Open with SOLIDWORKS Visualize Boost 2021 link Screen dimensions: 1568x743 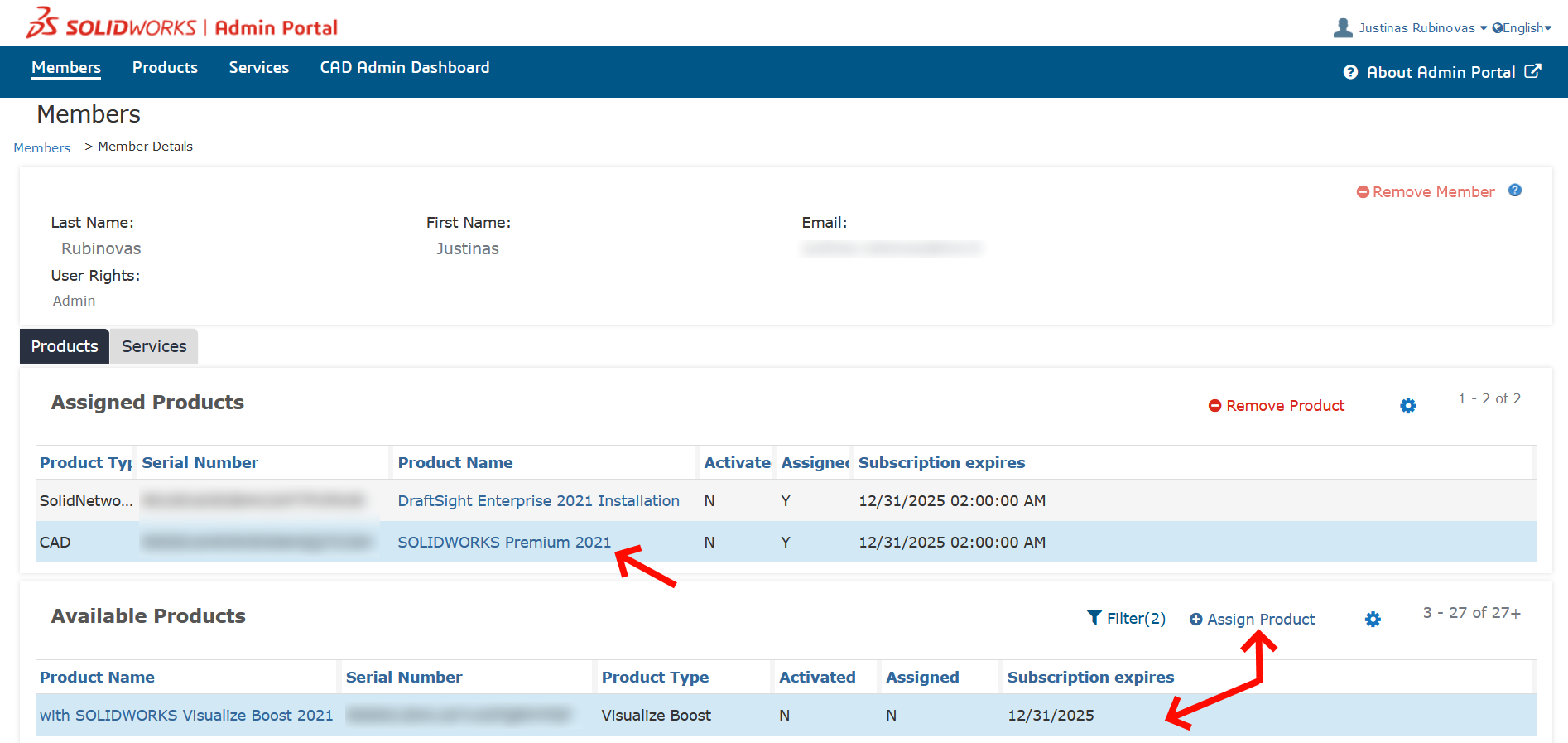(186, 716)
